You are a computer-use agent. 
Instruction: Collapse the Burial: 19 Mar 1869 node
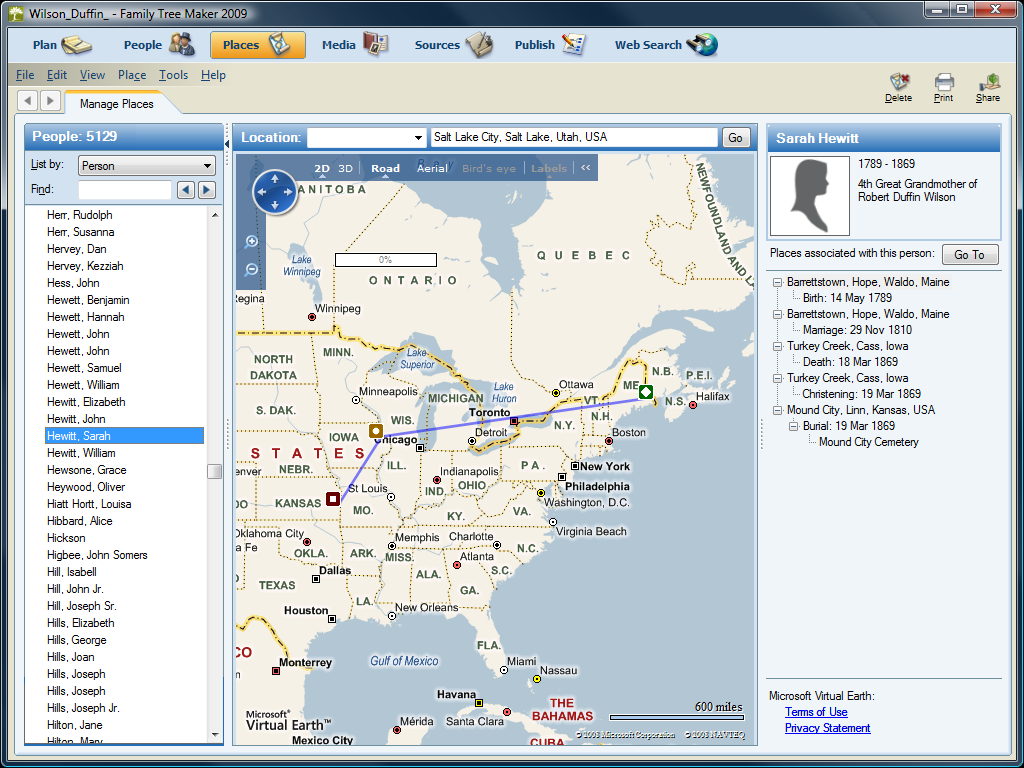[x=793, y=426]
